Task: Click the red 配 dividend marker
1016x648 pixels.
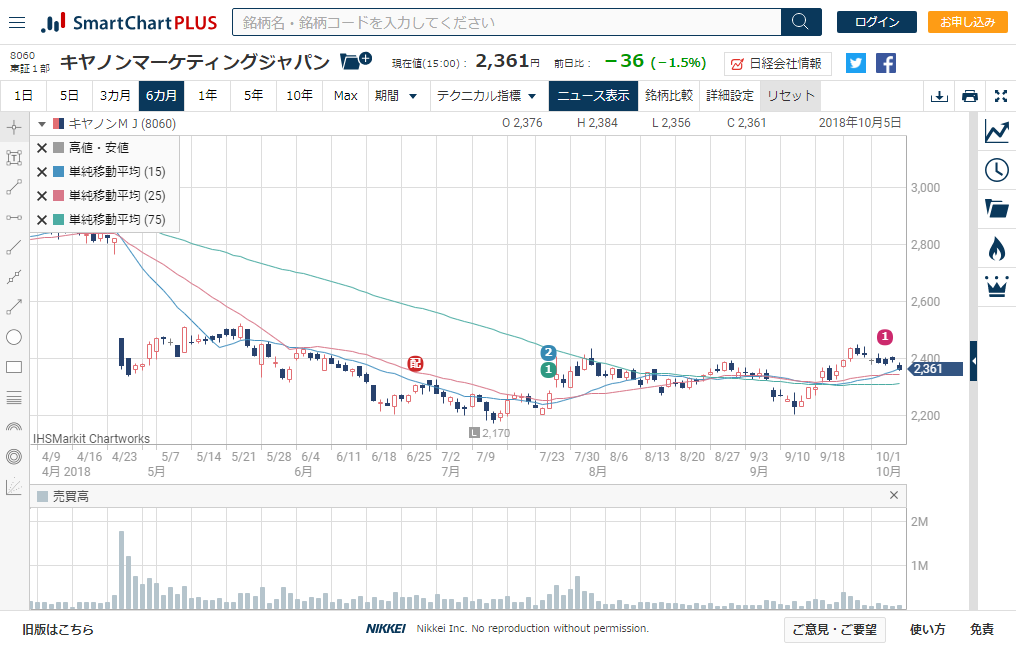Action: (415, 364)
